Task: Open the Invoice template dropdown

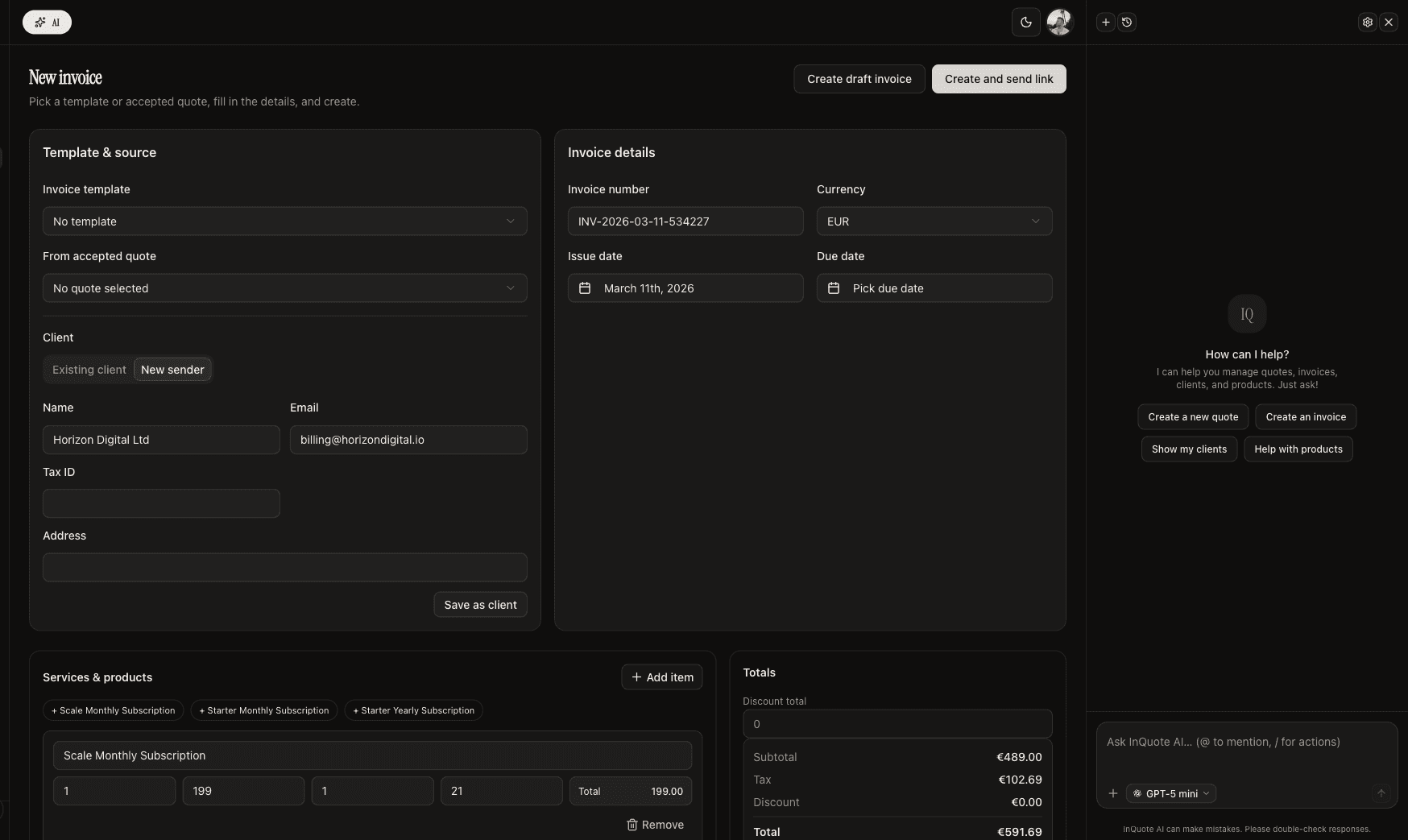Action: tap(285, 221)
